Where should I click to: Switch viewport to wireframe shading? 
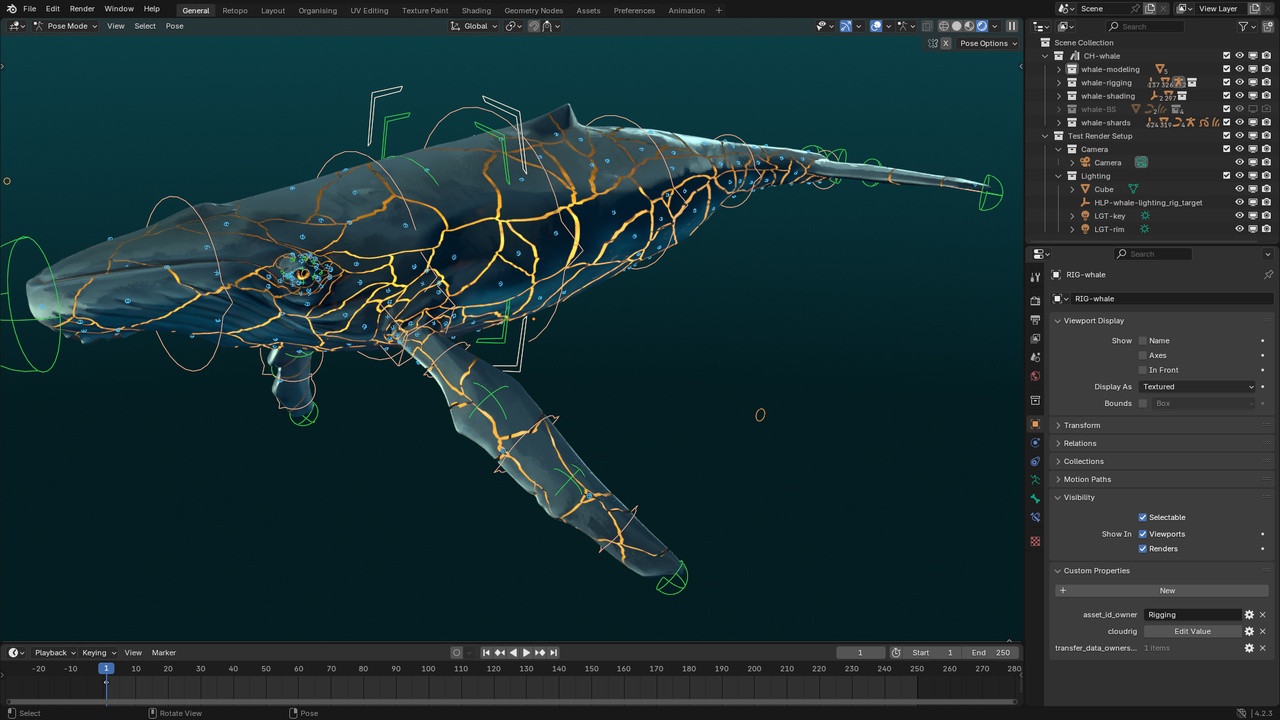944,26
